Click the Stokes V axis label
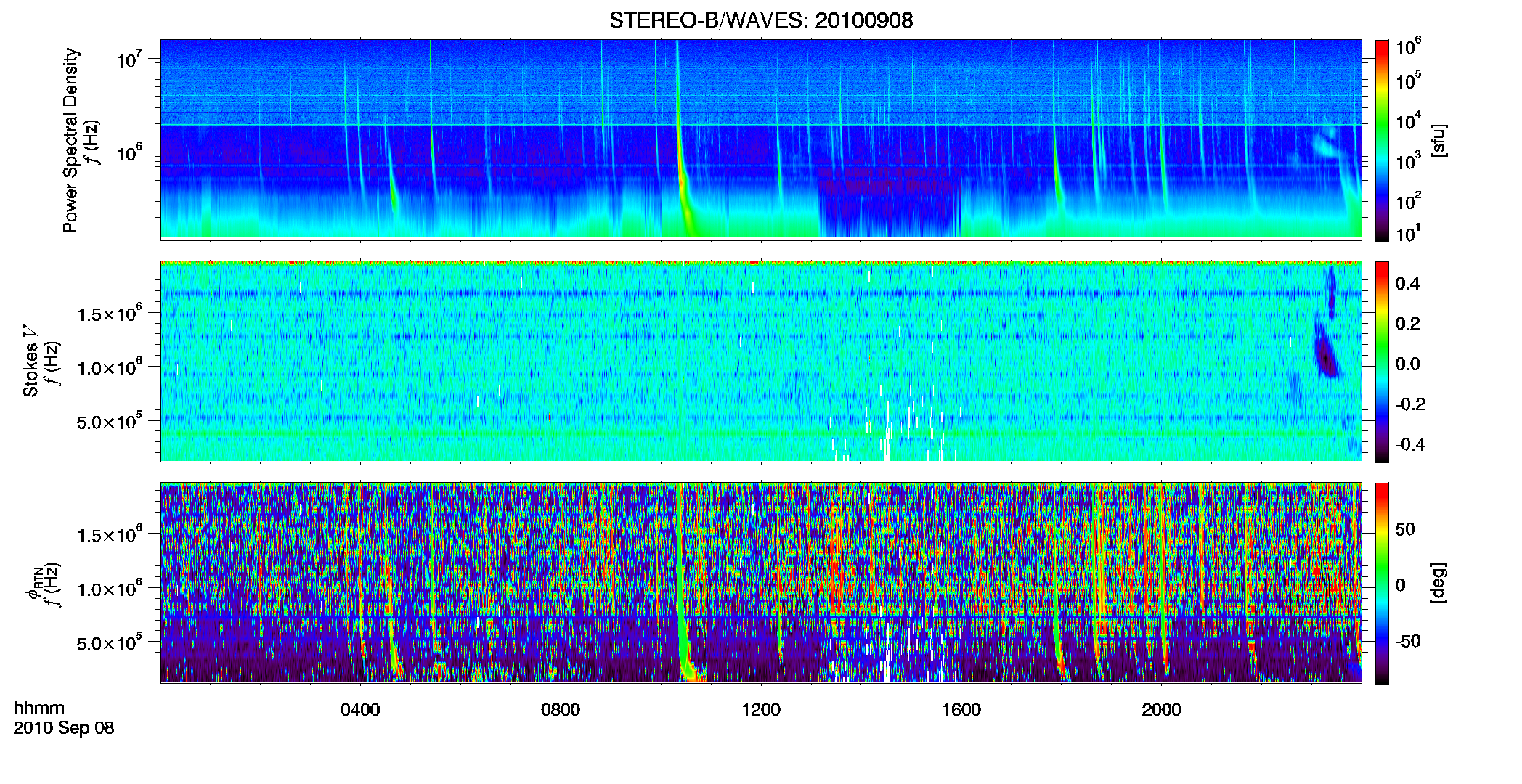 [30, 363]
